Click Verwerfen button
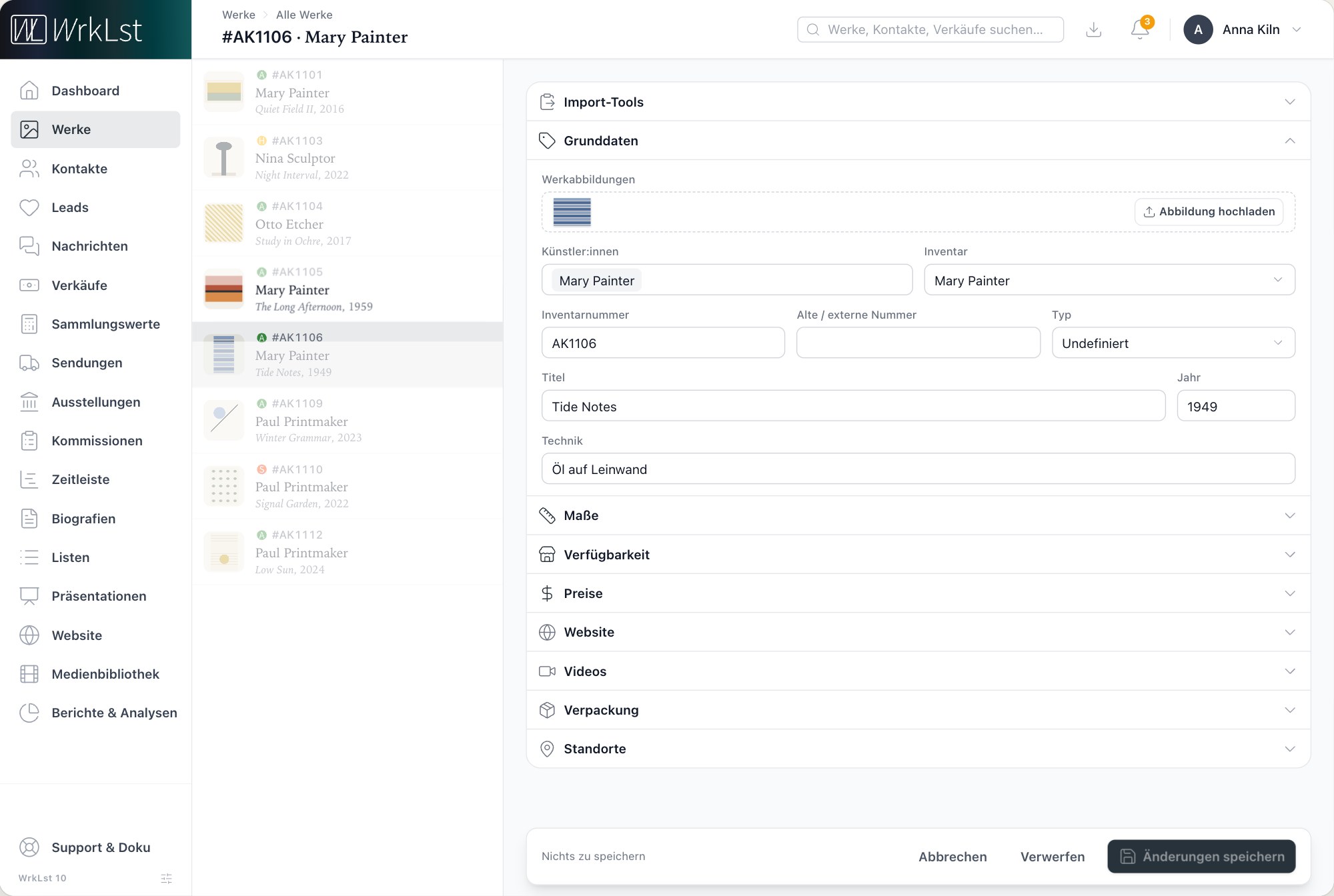Viewport: 1334px width, 896px height. coord(1053,857)
